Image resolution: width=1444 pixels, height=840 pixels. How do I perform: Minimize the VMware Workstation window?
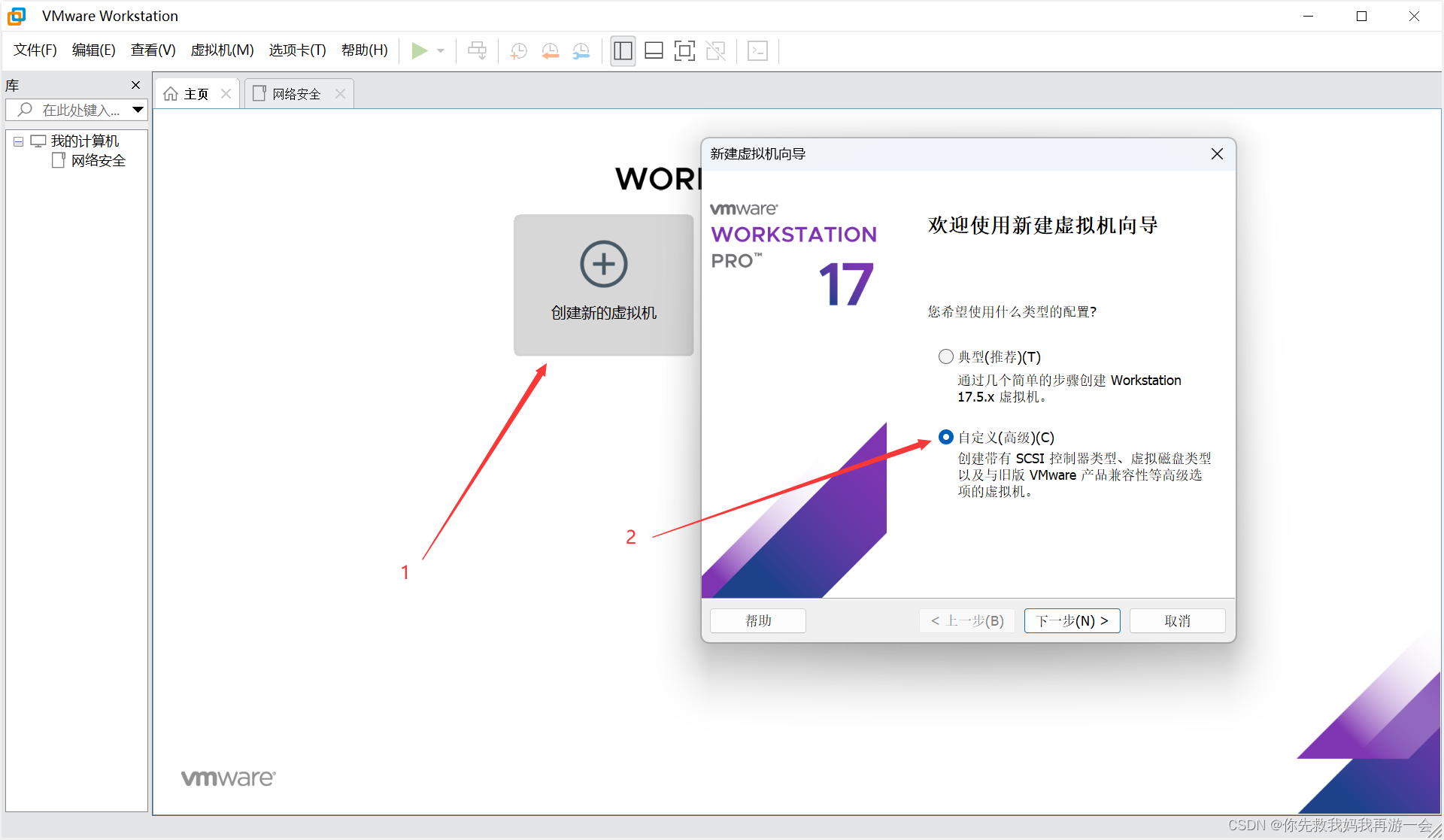[x=1309, y=16]
